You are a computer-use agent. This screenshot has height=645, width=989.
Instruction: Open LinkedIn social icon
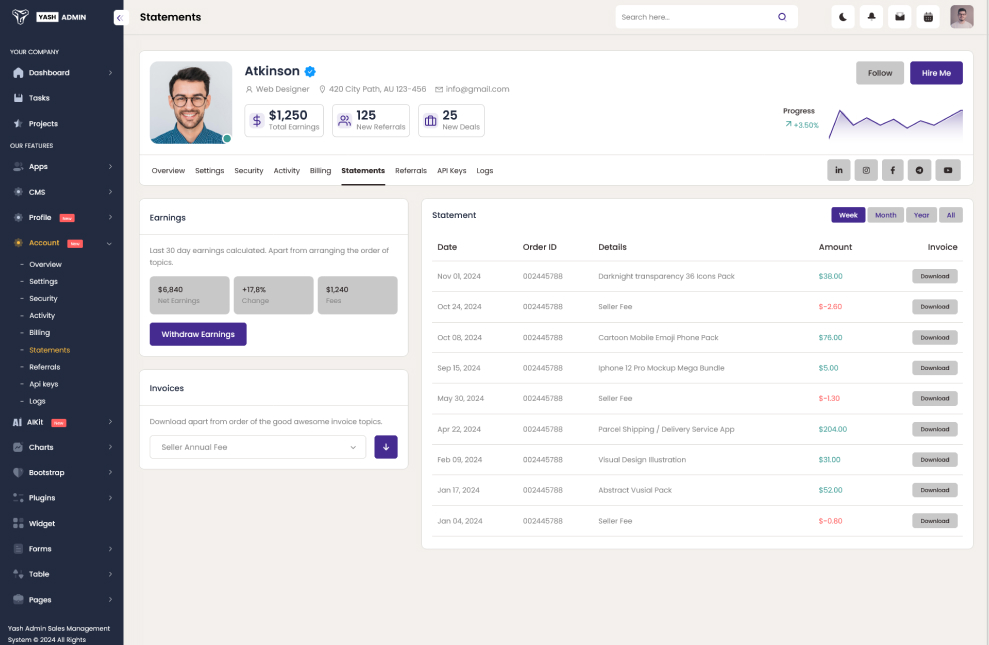click(838, 170)
